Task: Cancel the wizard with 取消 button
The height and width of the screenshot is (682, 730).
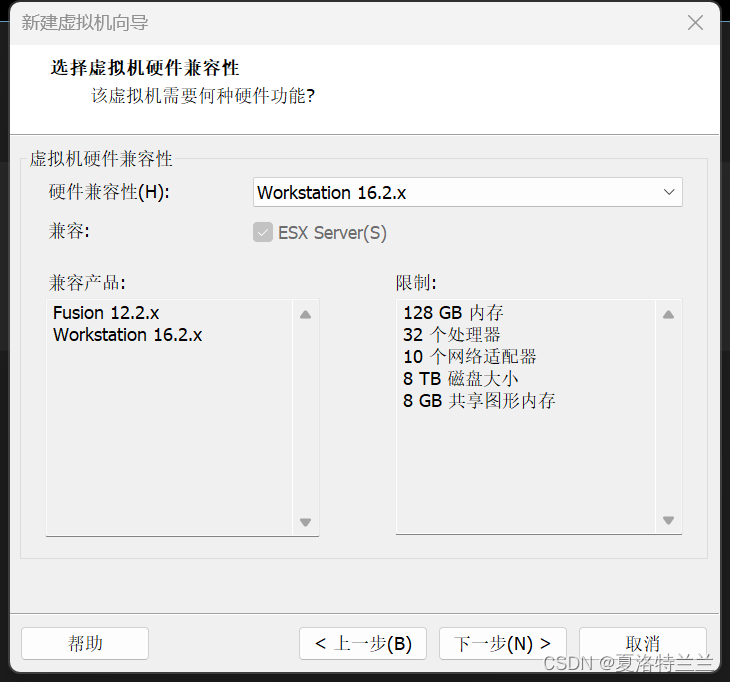Action: (643, 643)
